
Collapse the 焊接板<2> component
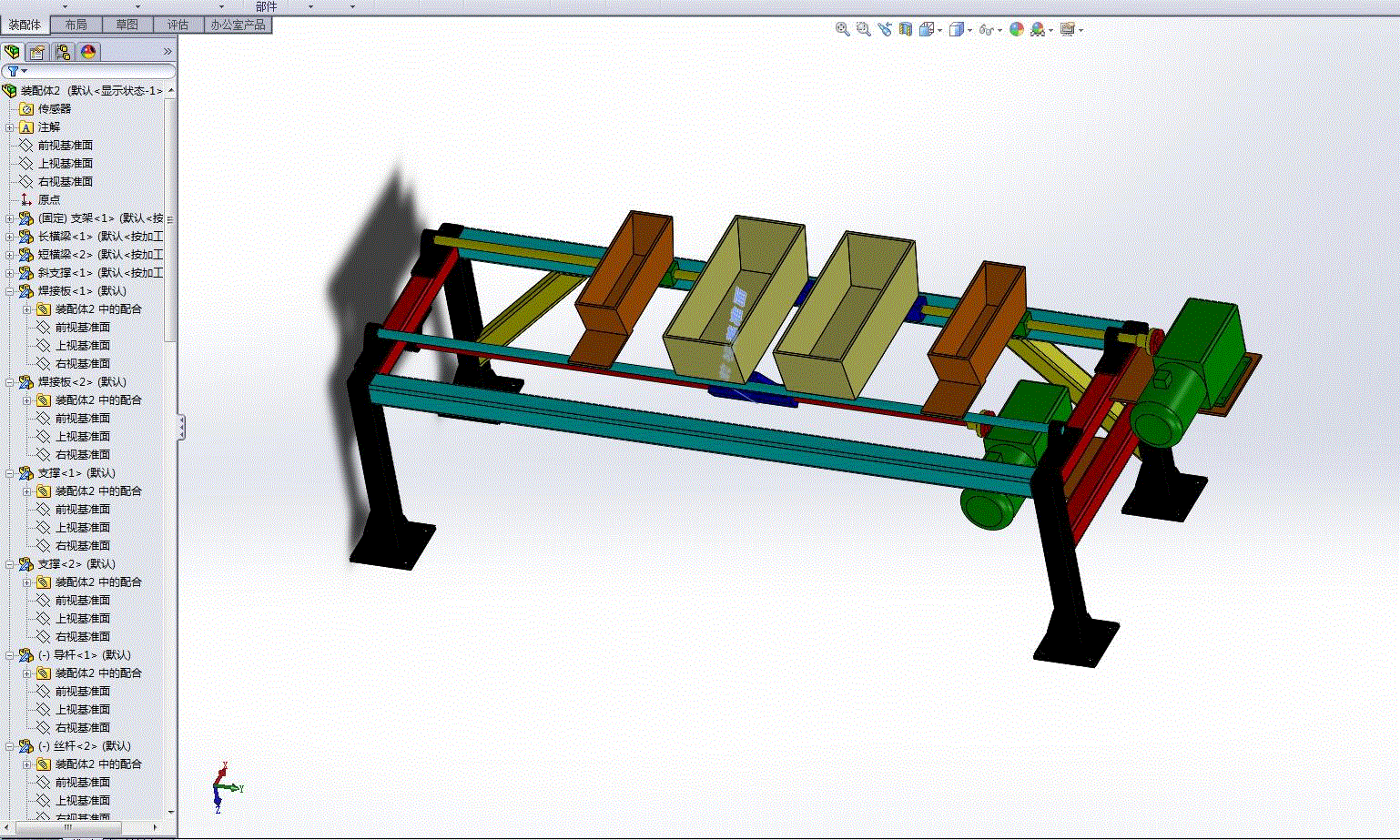pyautogui.click(x=10, y=382)
